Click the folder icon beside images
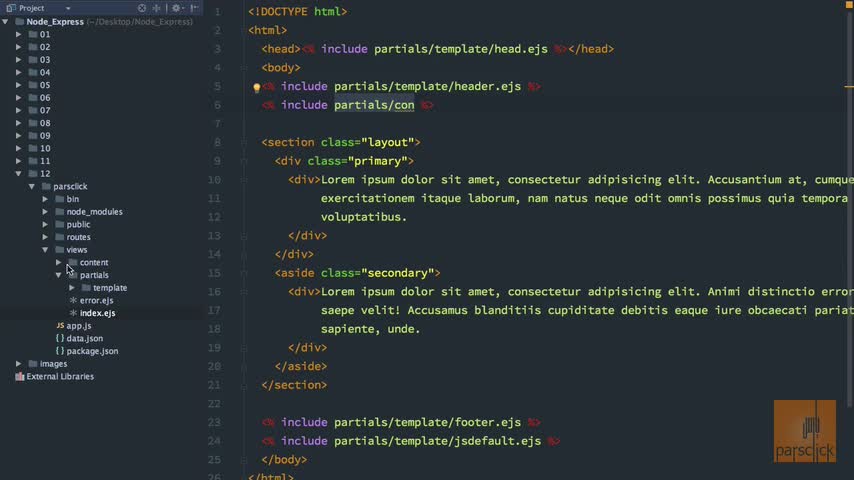 coord(33,363)
